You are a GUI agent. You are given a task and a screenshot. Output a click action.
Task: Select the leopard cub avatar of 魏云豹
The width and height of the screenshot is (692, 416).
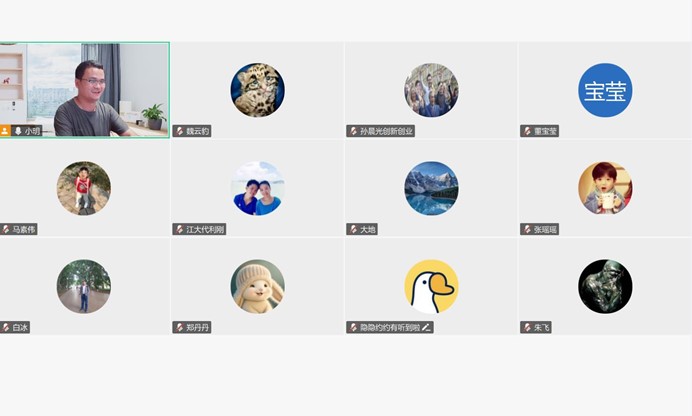(258, 90)
